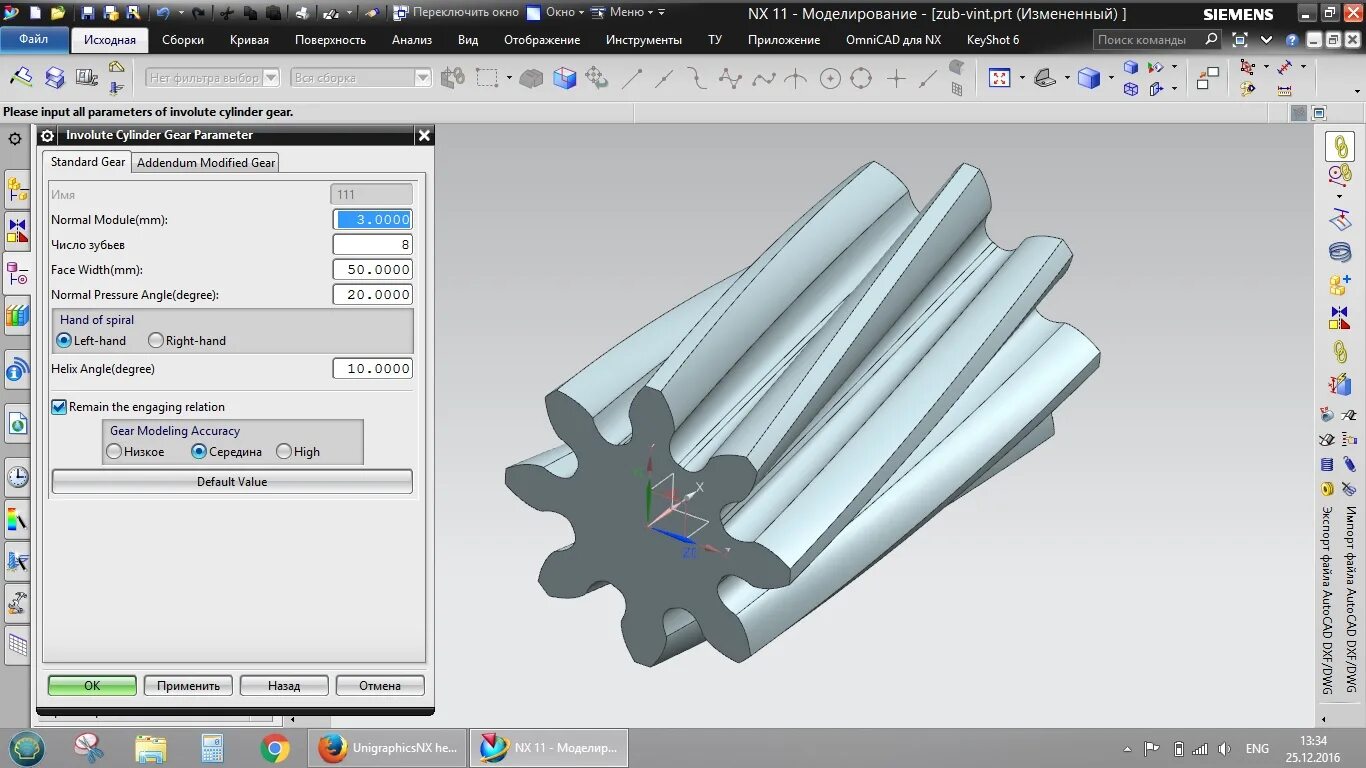This screenshot has height=768, width=1366.
Task: Click the spline through points tool
Action: (x=763, y=79)
